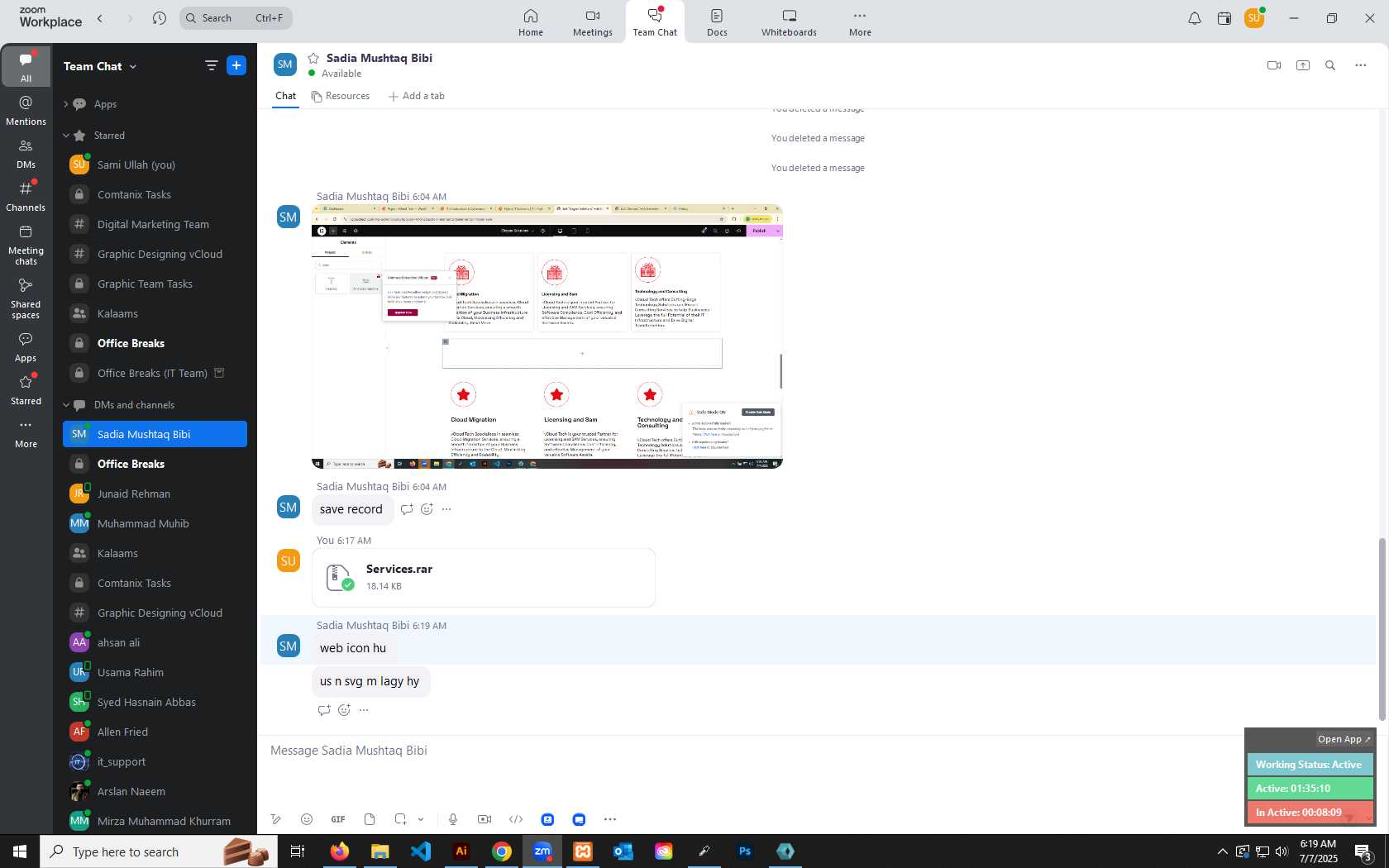Viewport: 1389px width, 868px height.
Task: Open the calendar icon in top bar
Action: 1224,18
